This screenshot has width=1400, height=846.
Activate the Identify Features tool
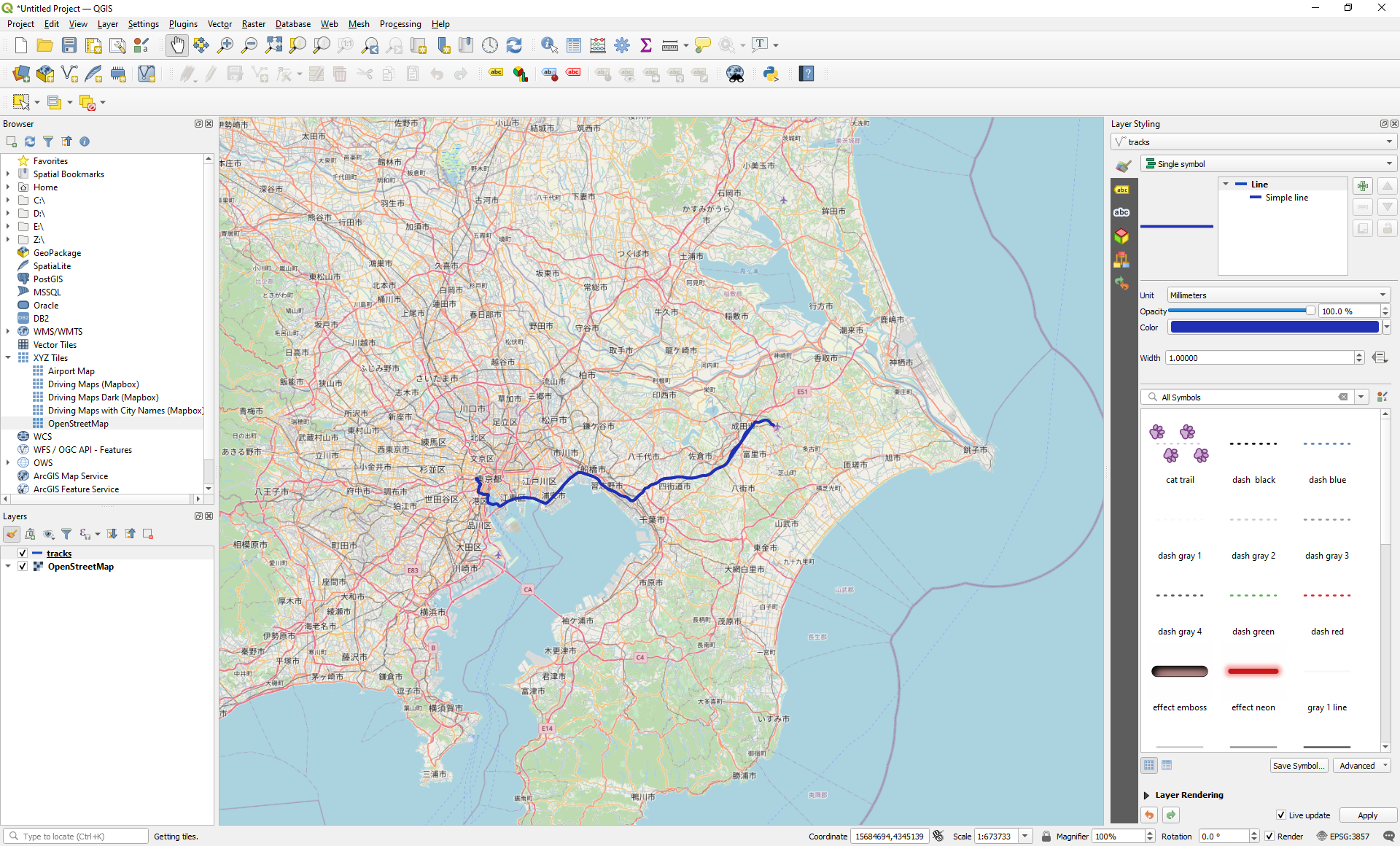coord(548,44)
